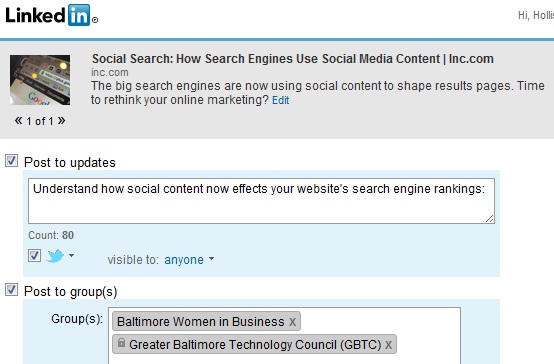Expand the visibility dropdown arrow next to anyone
The image size is (554, 364).
click(211, 259)
